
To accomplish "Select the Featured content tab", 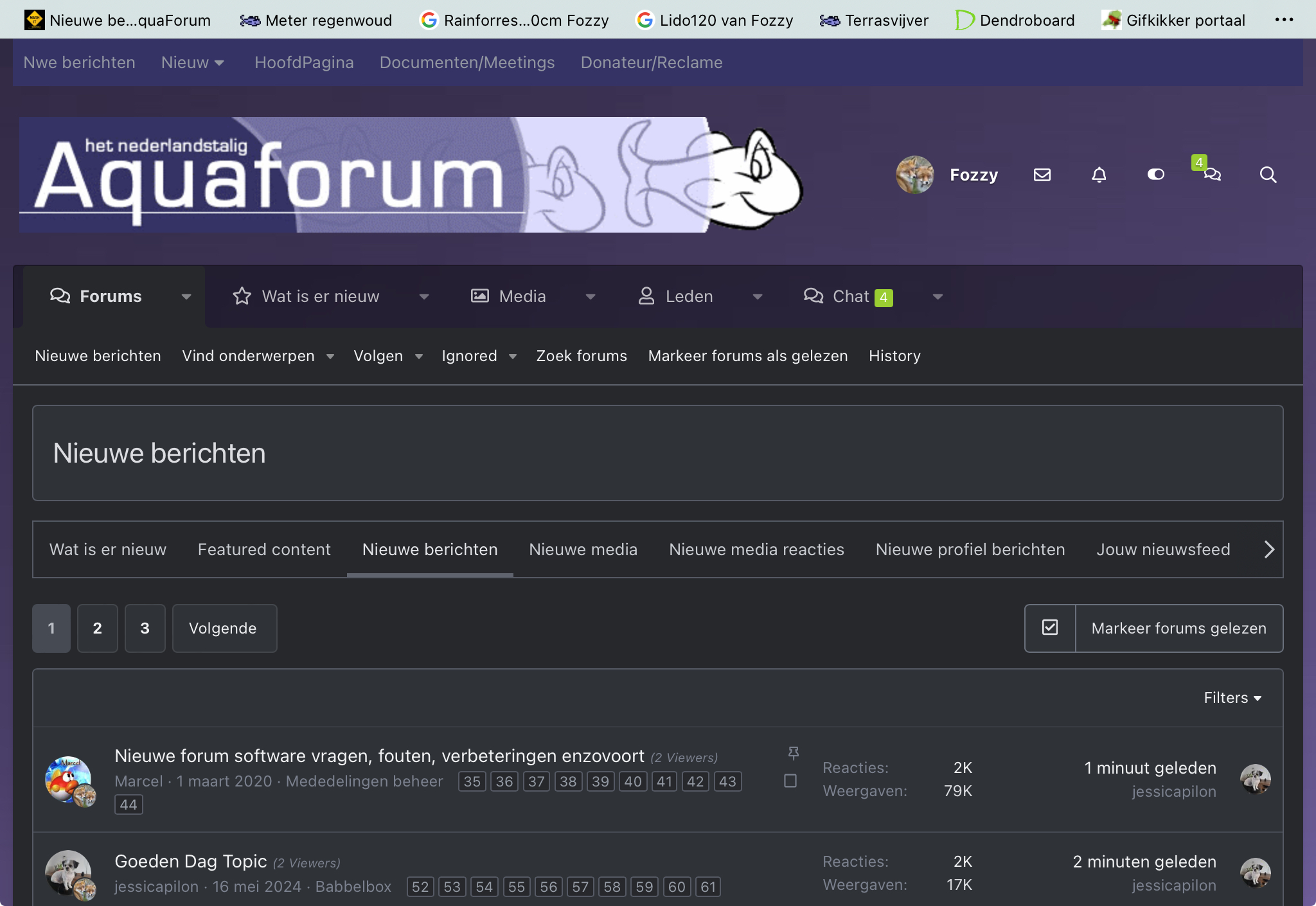I will [x=264, y=549].
